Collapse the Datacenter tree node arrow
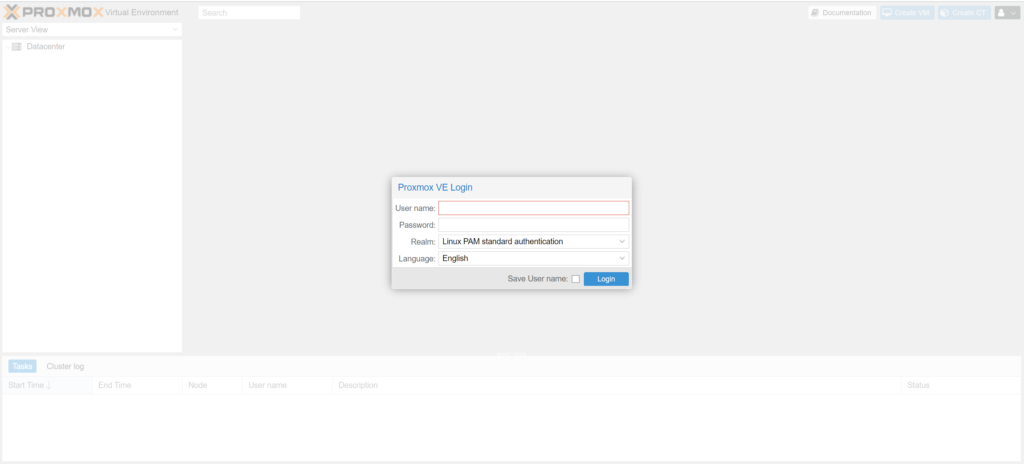 (7, 47)
